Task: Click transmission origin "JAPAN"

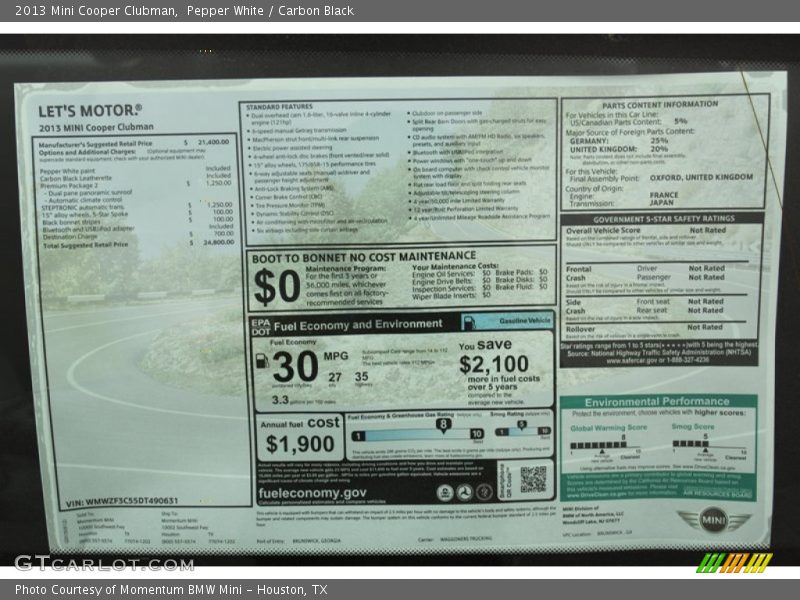Action: coord(662,203)
